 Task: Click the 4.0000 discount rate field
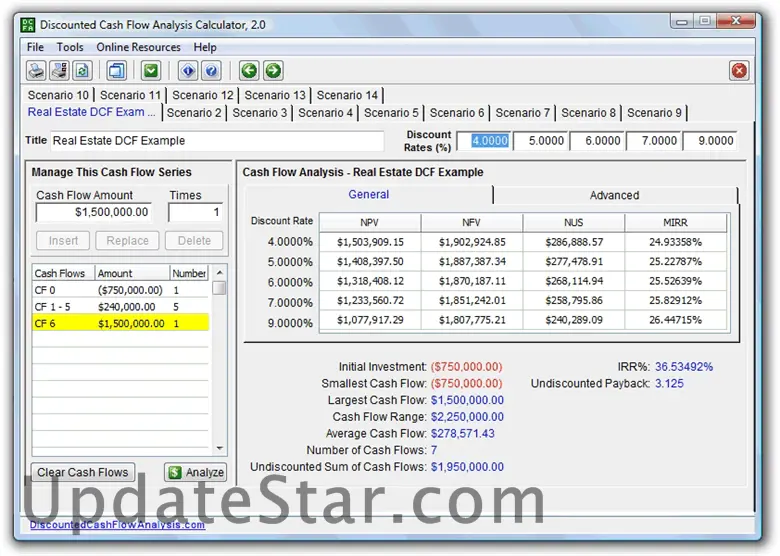click(484, 141)
